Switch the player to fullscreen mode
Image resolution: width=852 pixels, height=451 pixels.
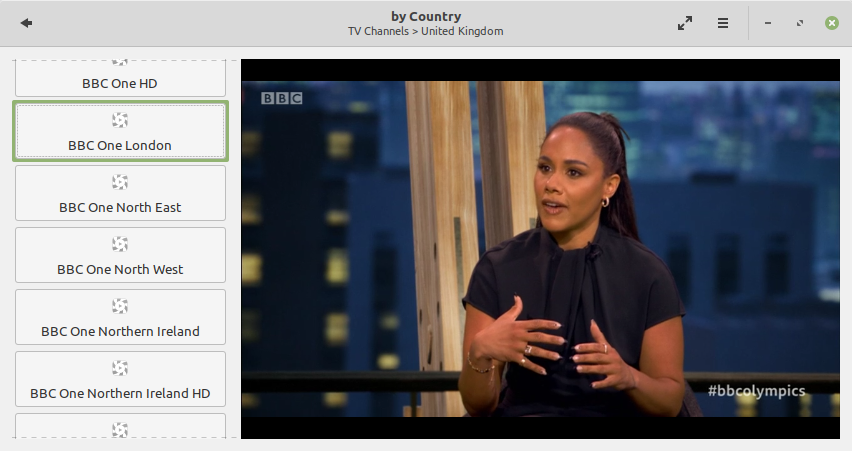[x=685, y=23]
